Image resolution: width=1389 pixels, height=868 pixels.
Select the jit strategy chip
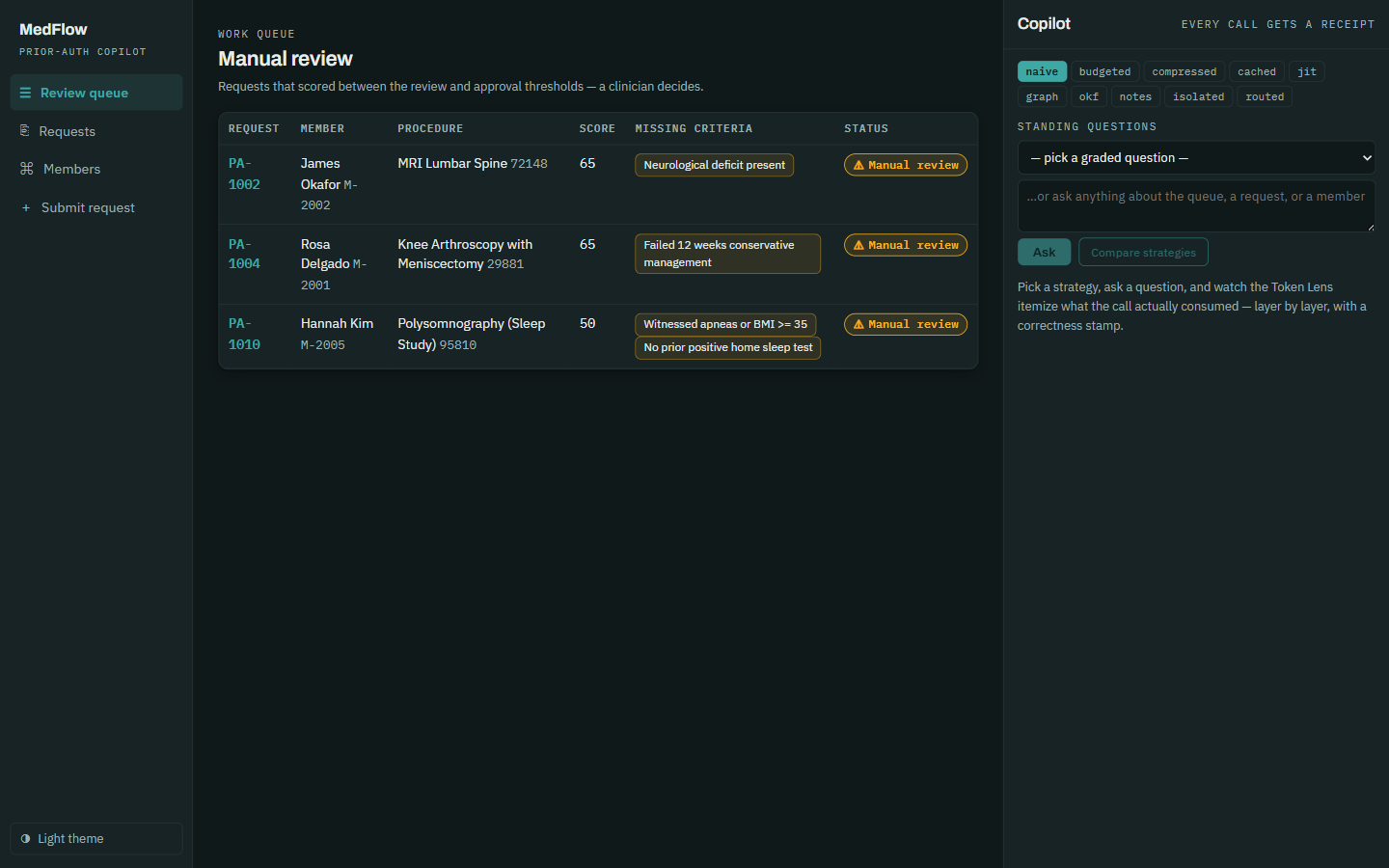click(x=1307, y=71)
